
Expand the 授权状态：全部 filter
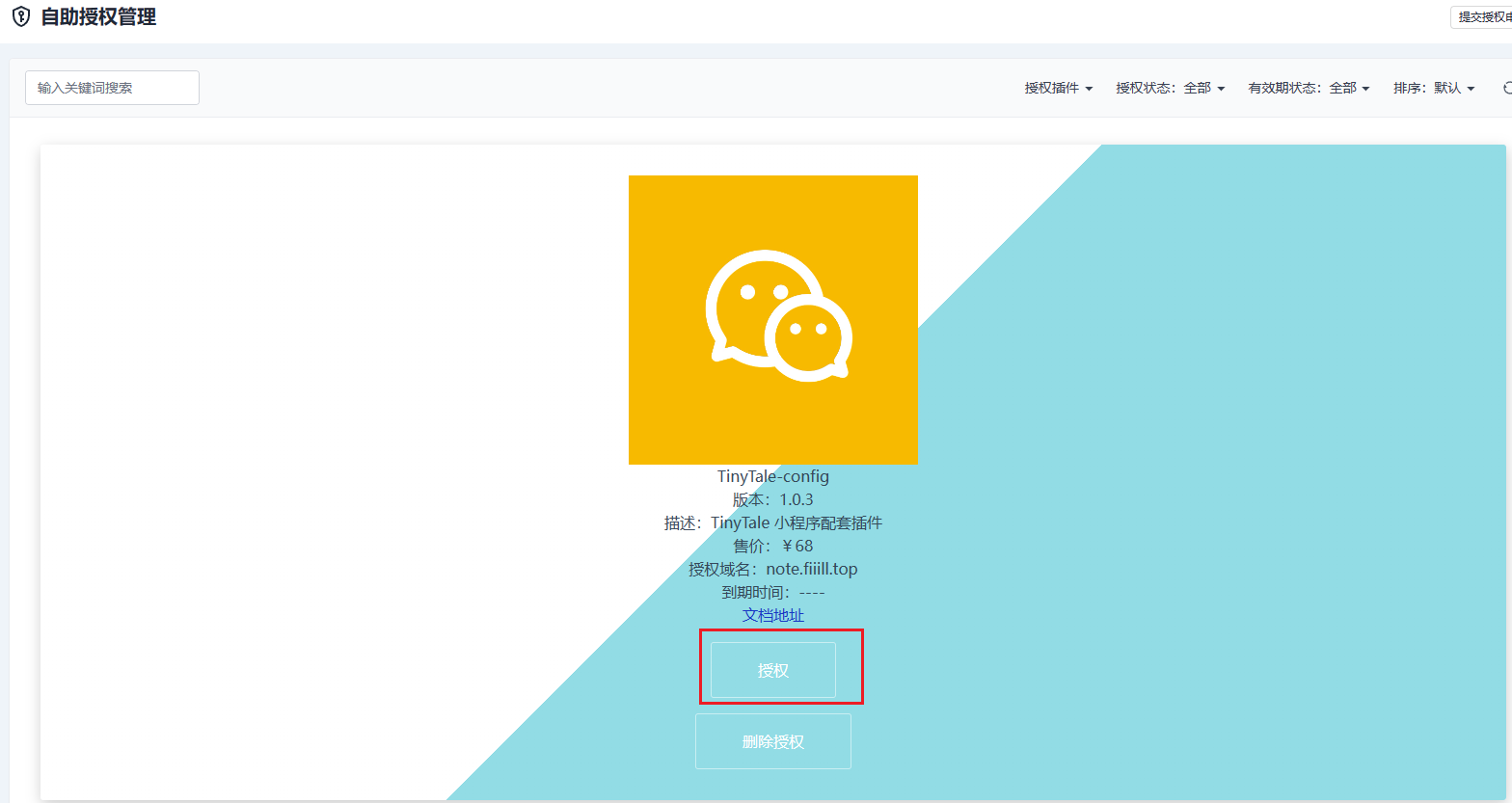click(x=1171, y=88)
